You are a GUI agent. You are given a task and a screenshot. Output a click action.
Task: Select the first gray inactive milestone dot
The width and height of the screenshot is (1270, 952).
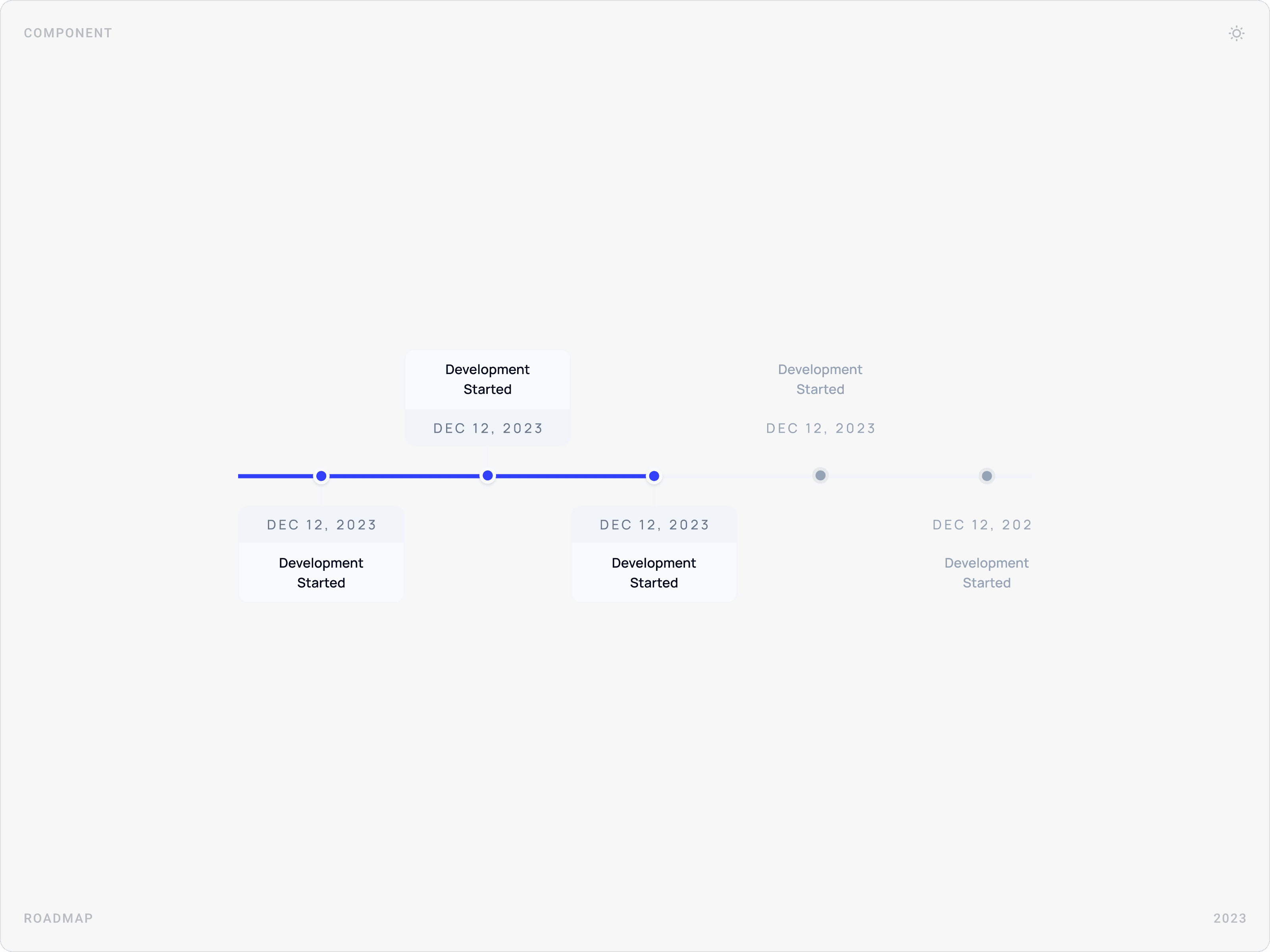click(x=820, y=475)
